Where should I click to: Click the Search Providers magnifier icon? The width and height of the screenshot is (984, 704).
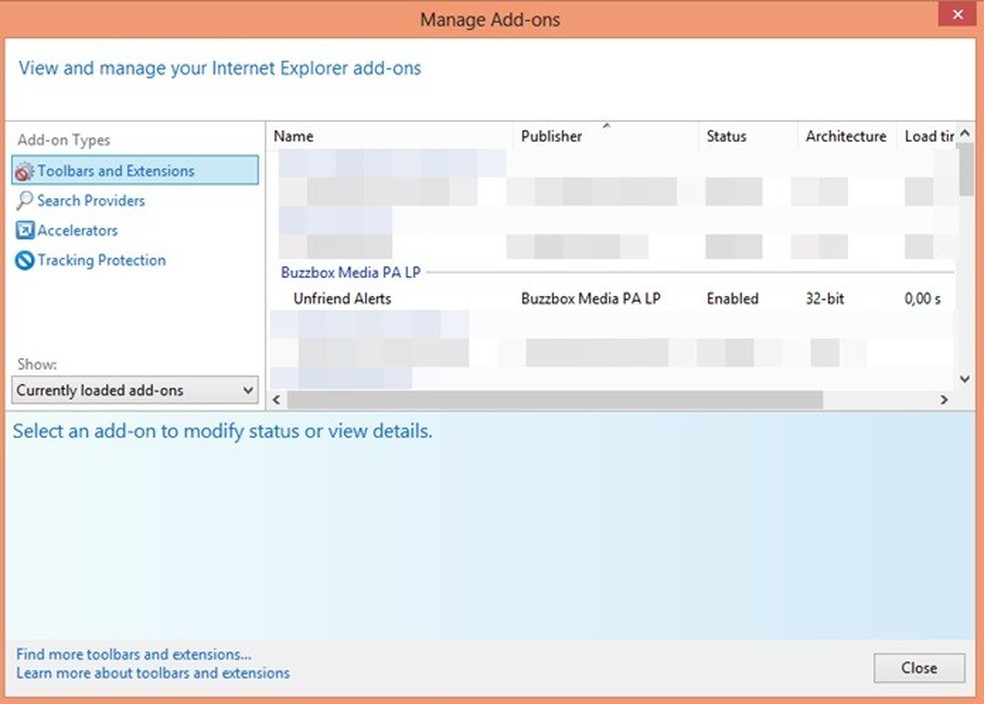coord(25,201)
